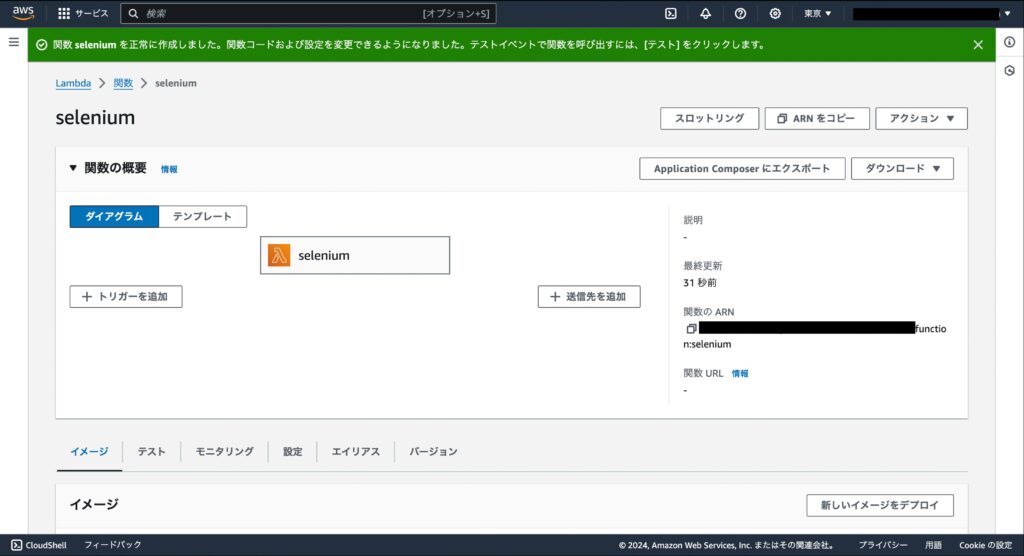Switch to the イメージ tab

[x=89, y=451]
